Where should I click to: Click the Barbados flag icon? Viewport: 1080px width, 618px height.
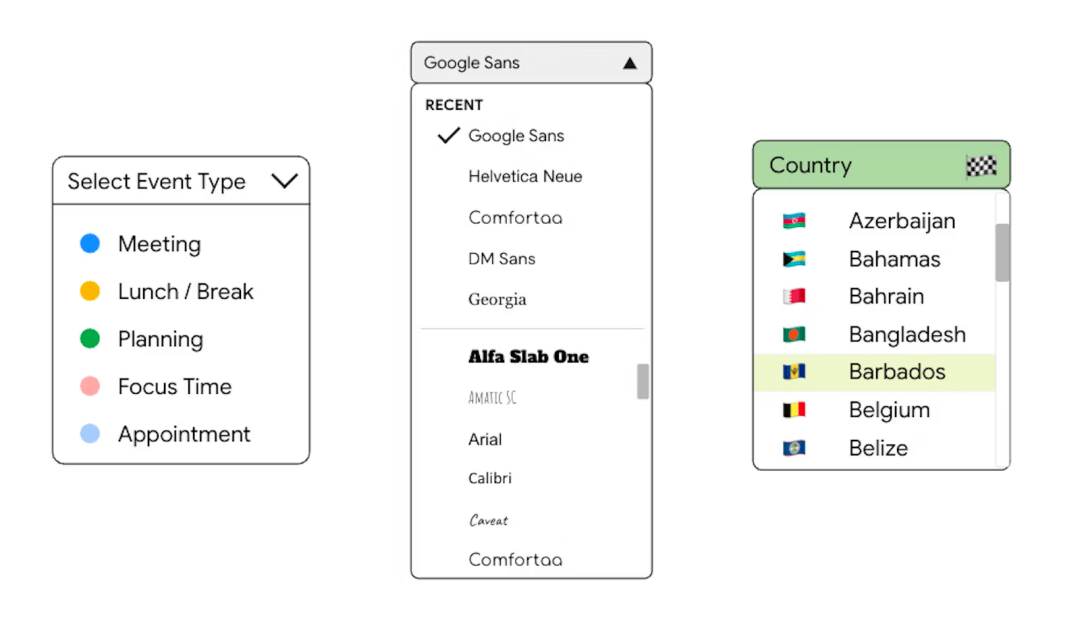[794, 372]
